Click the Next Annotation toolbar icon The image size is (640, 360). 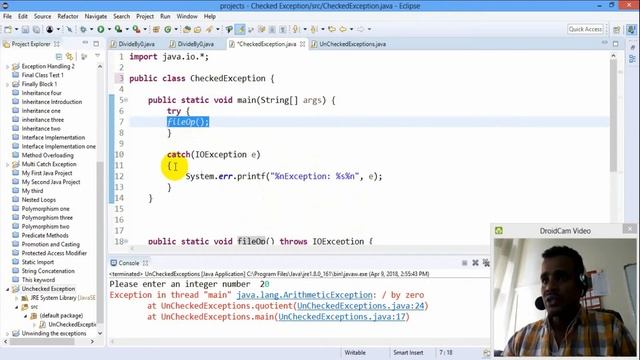296,29
